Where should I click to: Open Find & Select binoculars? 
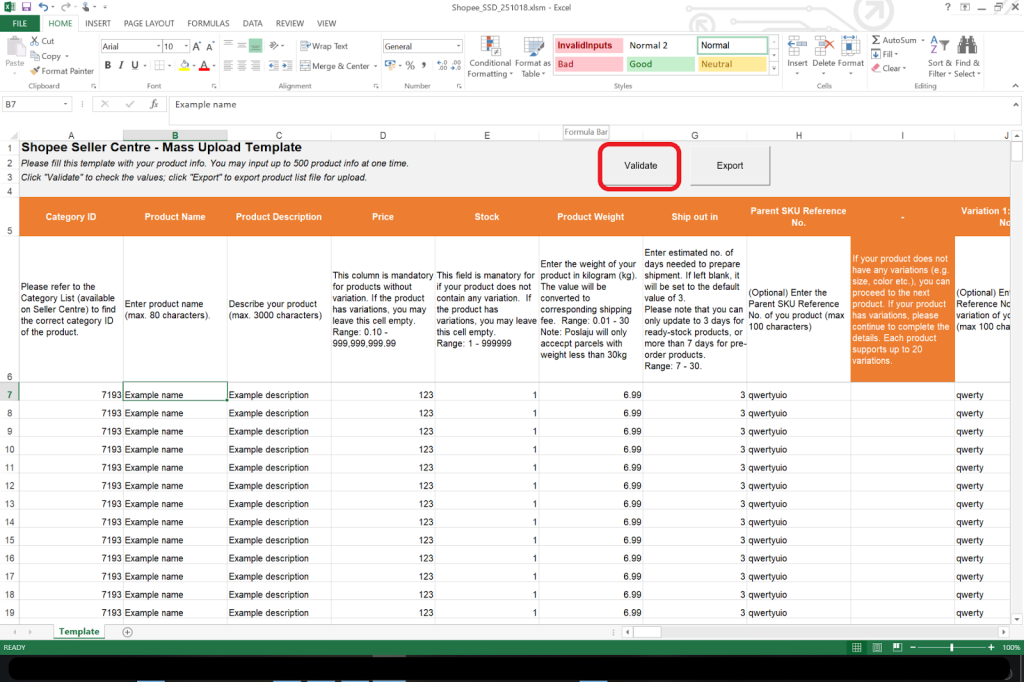(x=967, y=57)
